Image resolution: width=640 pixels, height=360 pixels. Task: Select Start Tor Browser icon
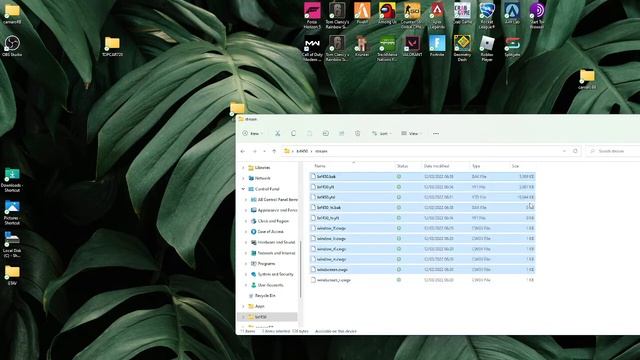click(x=537, y=16)
